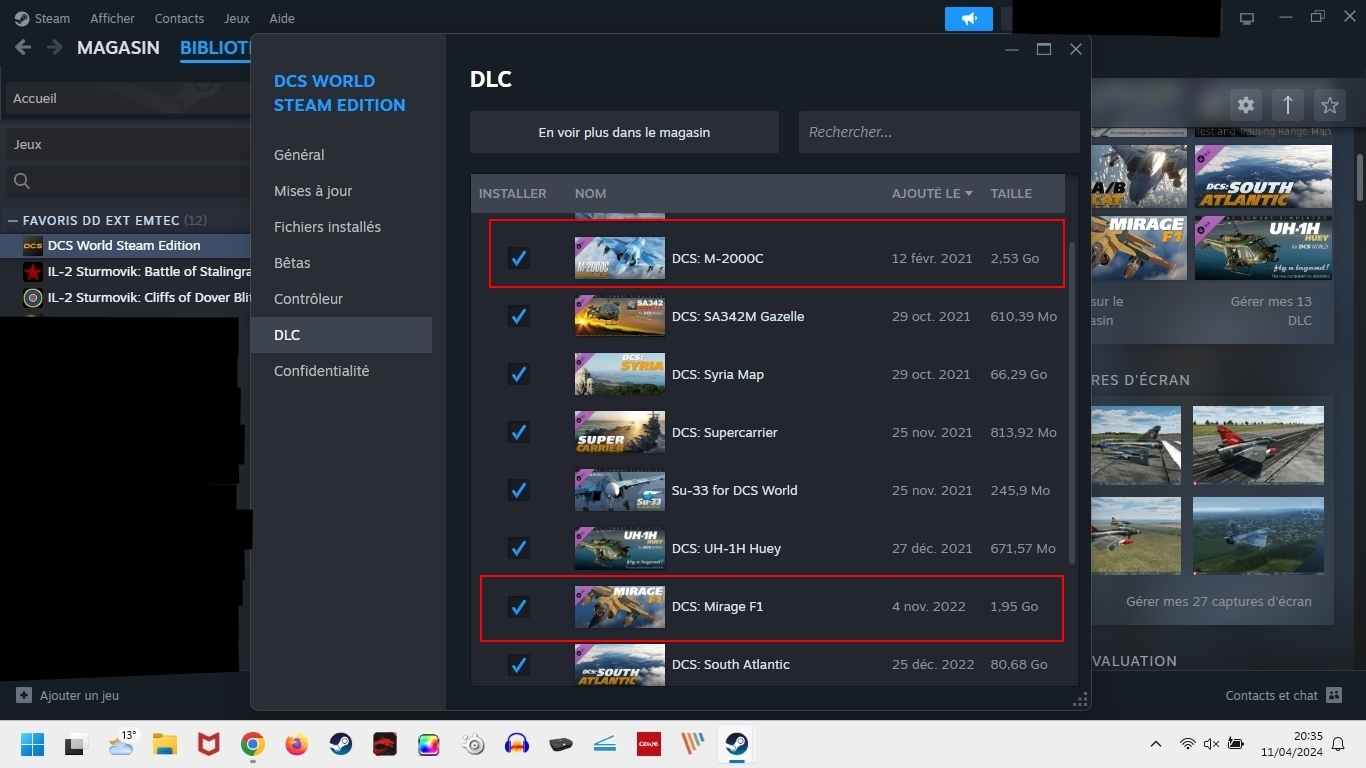Image resolution: width=1366 pixels, height=768 pixels.
Task: Launch Big Picture mode via monitor icon
Action: [1247, 19]
